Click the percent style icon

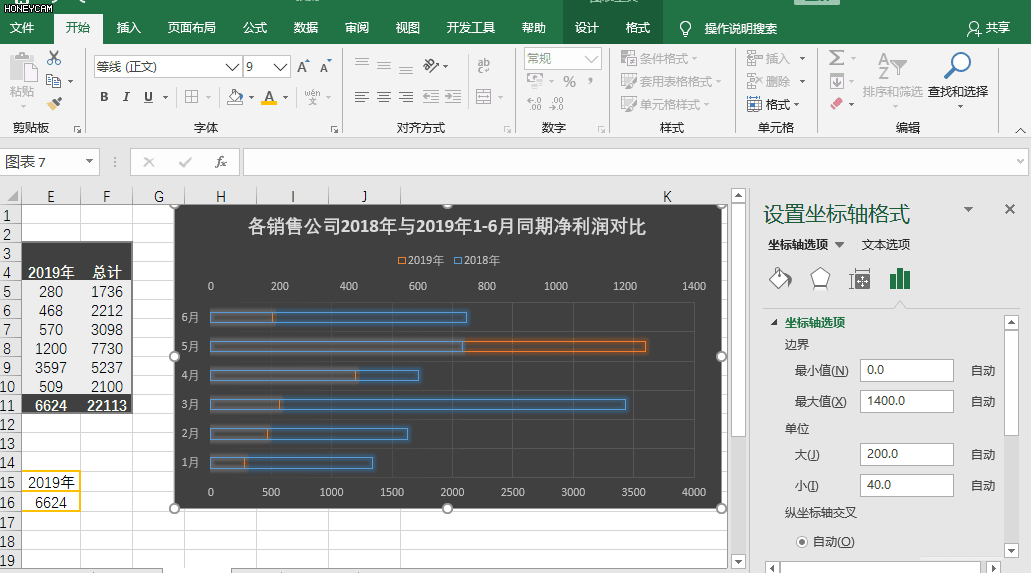pos(569,82)
